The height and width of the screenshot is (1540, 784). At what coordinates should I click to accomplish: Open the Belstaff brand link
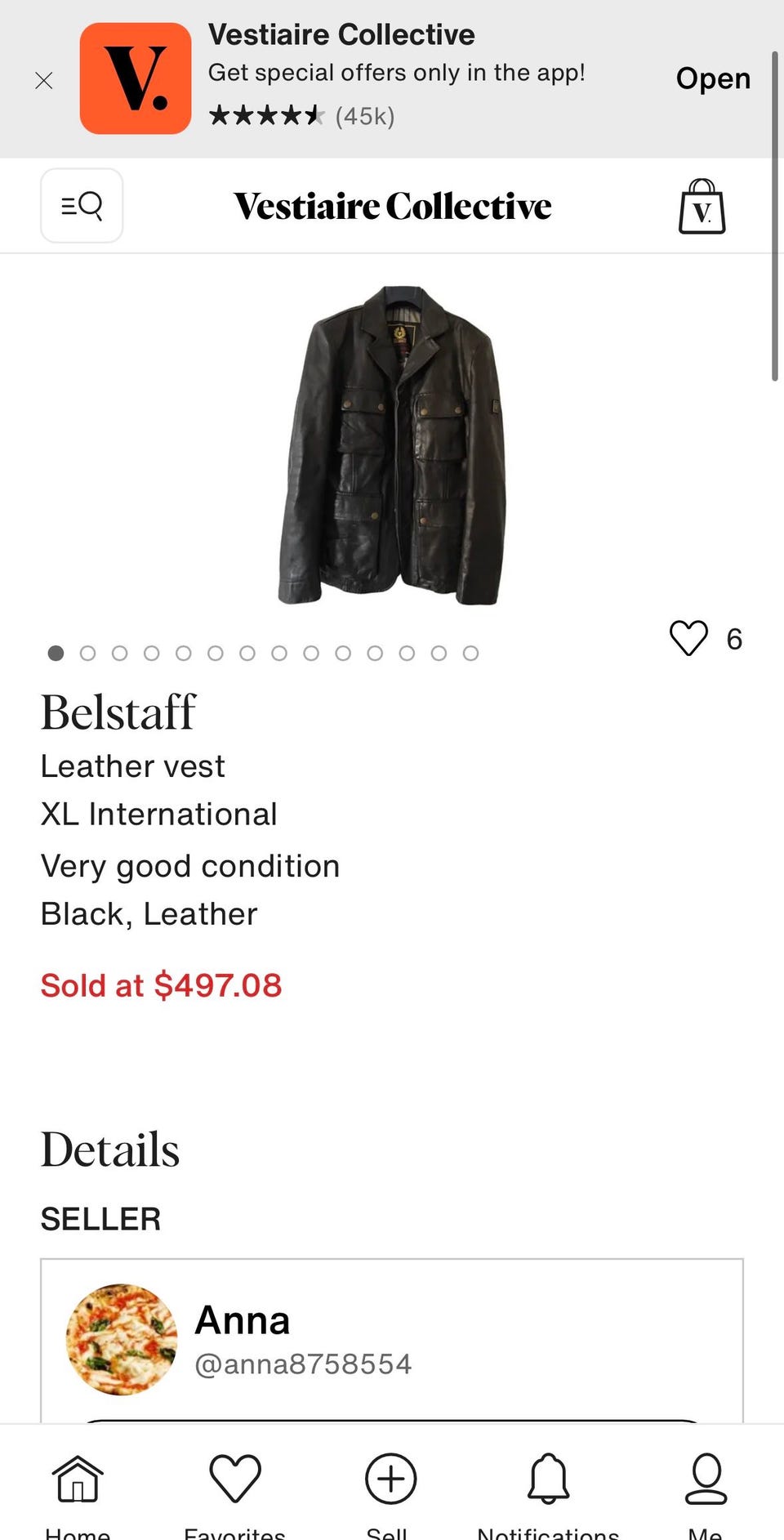point(118,712)
